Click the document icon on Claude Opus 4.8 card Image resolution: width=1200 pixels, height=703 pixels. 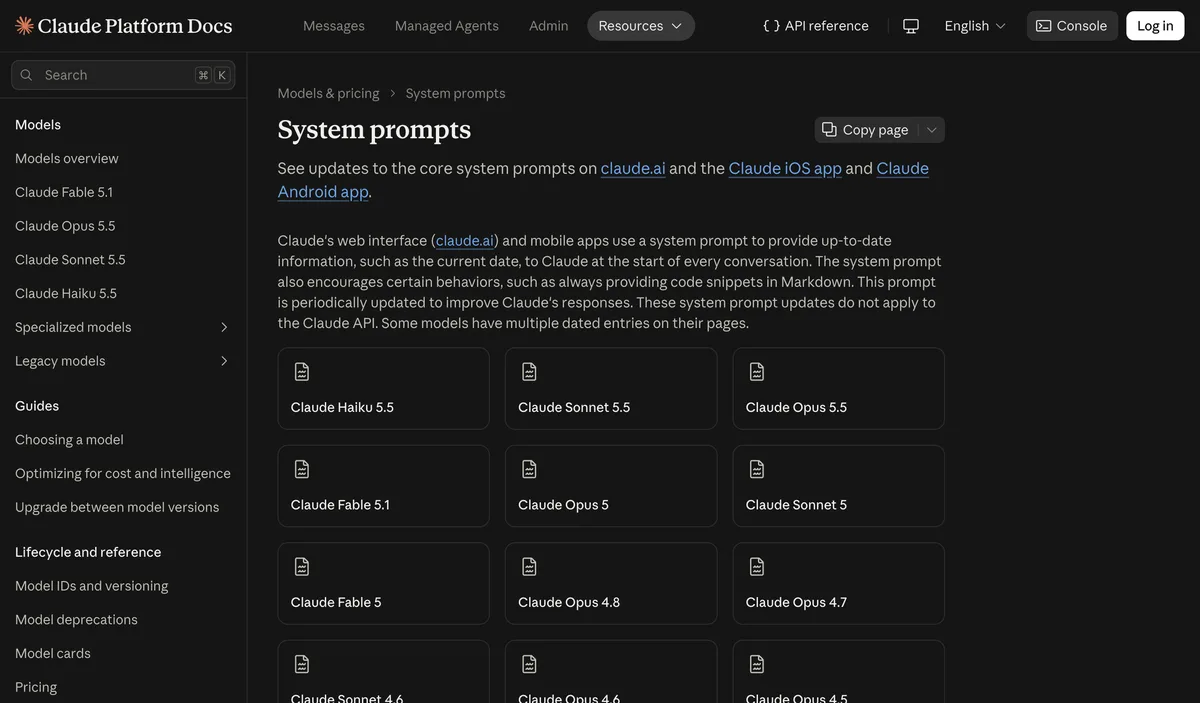pyautogui.click(x=529, y=567)
